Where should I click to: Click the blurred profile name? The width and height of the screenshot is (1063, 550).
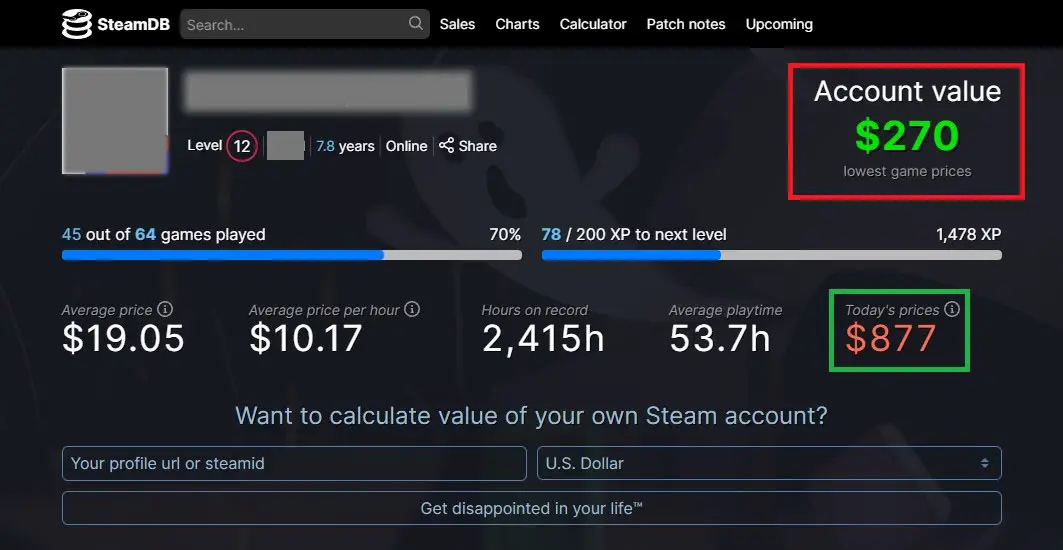327,93
